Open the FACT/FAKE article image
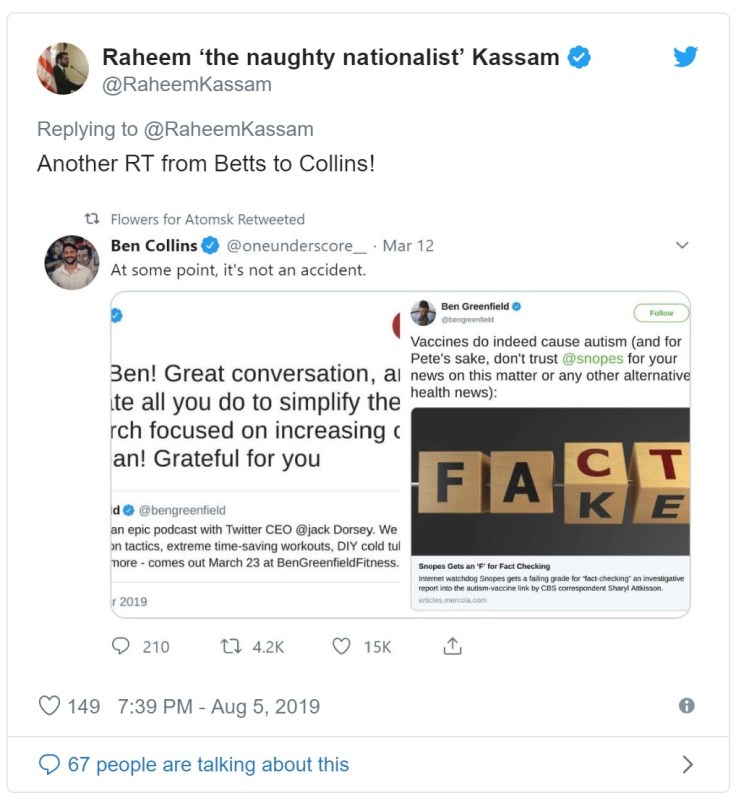Image resolution: width=736 pixels, height=801 pixels. point(550,483)
